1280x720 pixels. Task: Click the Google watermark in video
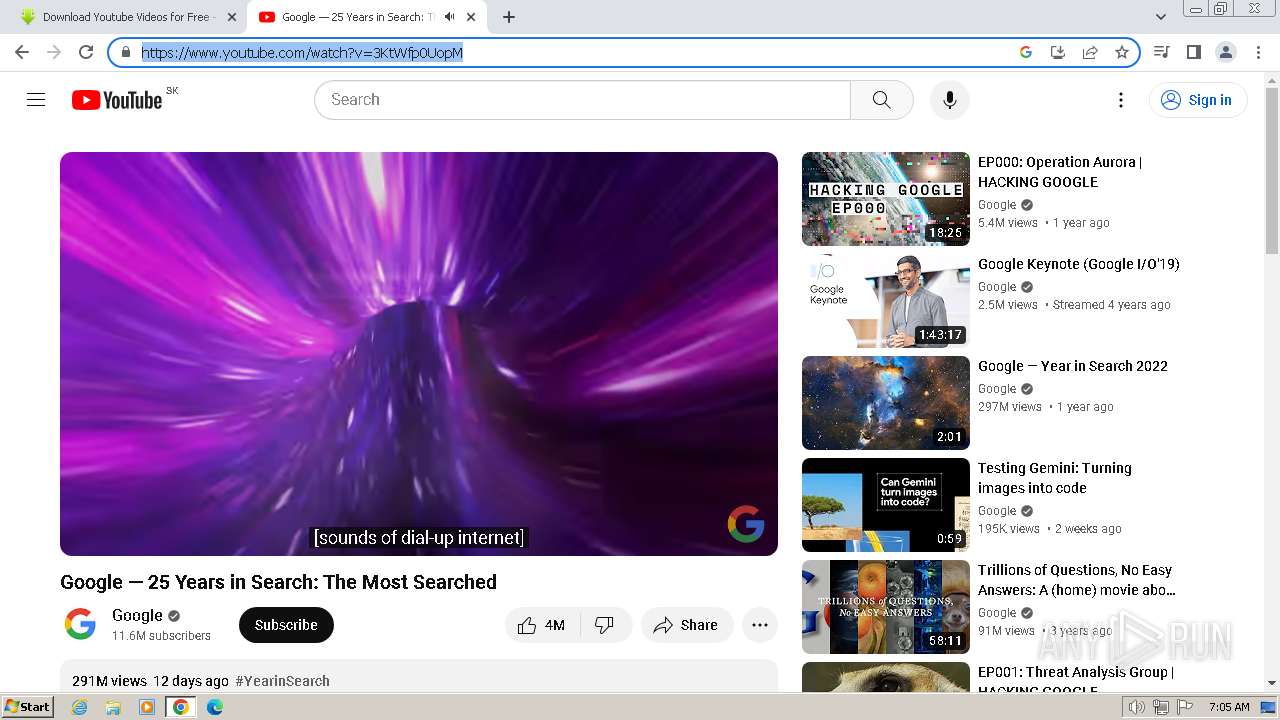coord(746,524)
